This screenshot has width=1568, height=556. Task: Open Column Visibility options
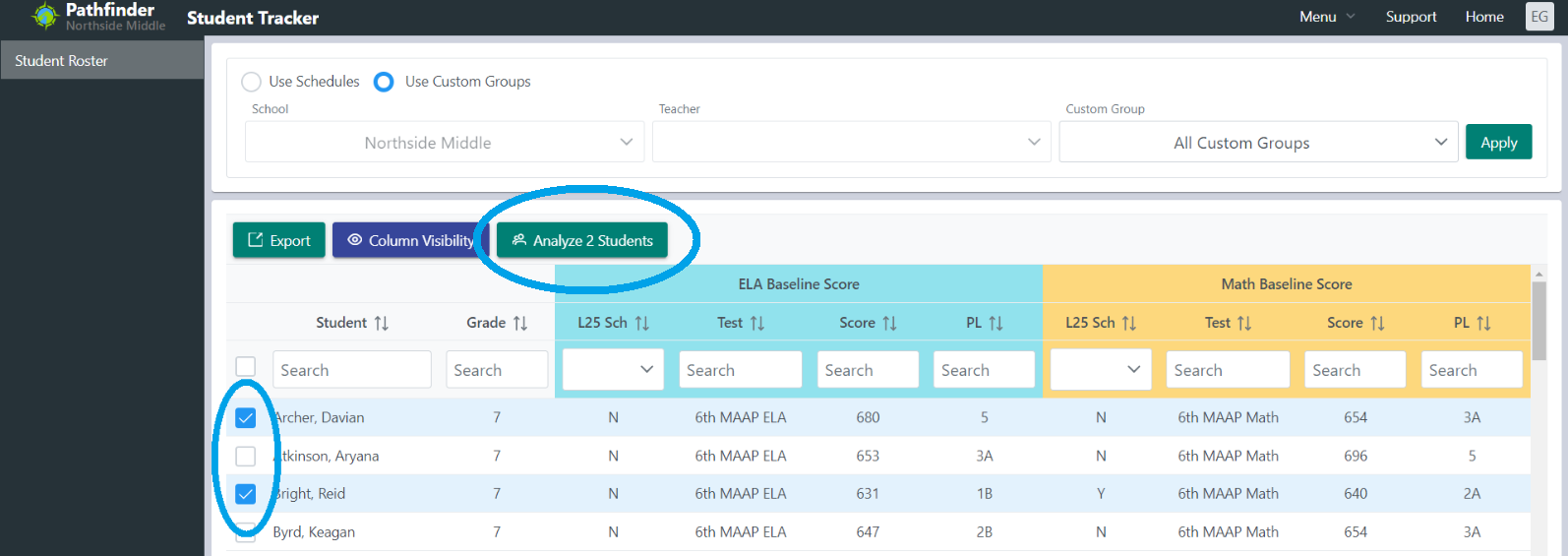point(410,240)
